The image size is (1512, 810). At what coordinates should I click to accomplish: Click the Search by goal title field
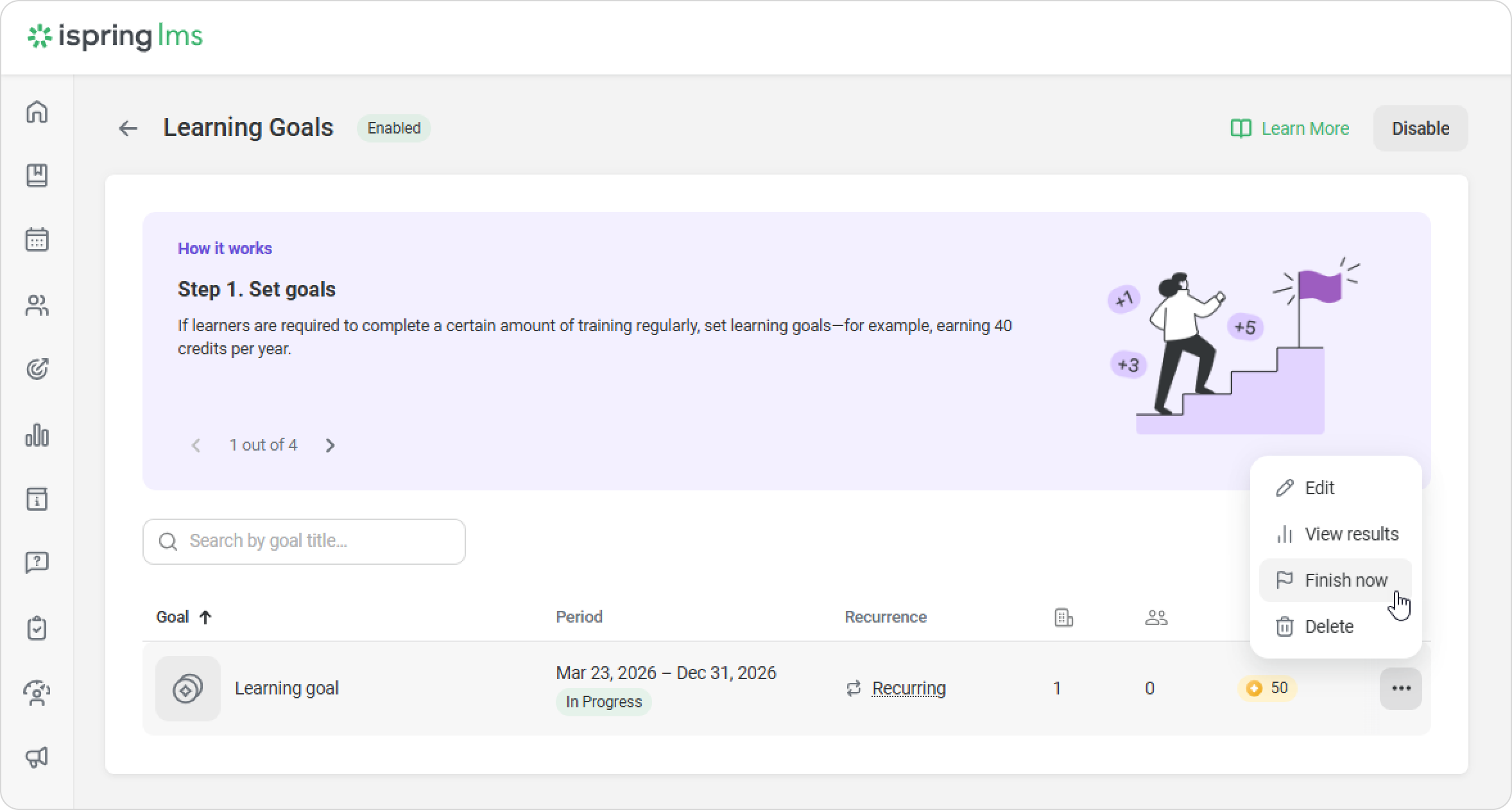click(x=314, y=541)
